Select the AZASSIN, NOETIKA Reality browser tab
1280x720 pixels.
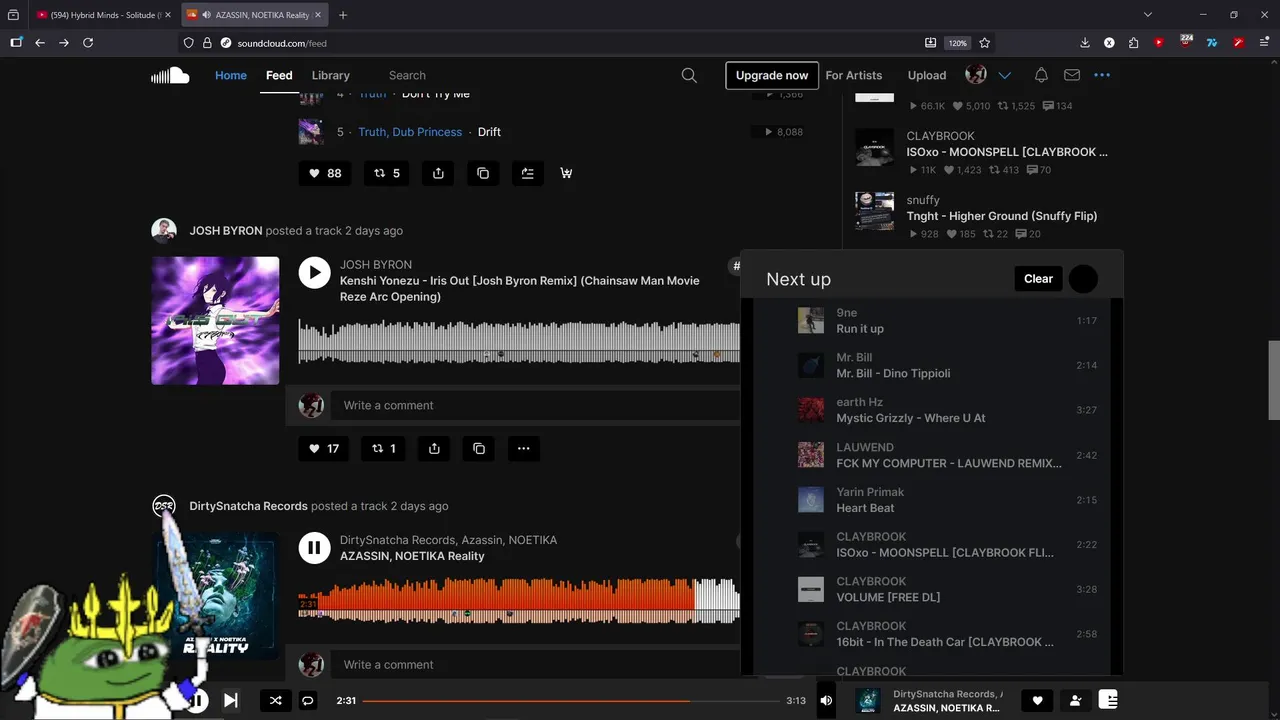254,15
